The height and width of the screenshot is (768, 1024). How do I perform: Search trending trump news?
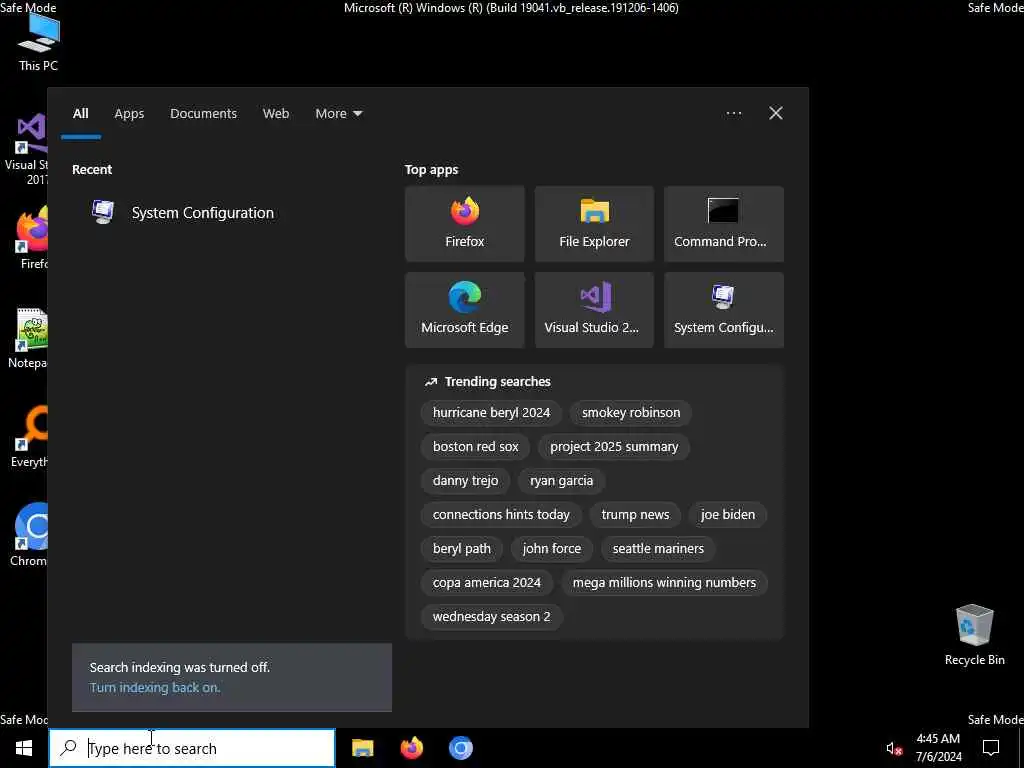[x=635, y=515]
